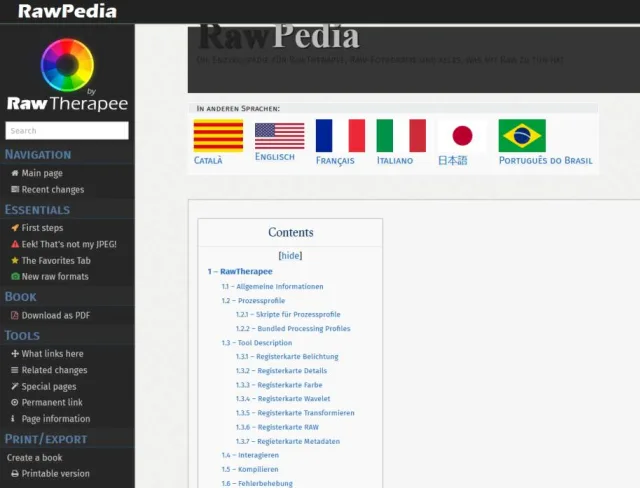Jump to 1.6 Fehlerbehebung
Viewport: 640px width, 488px height.
[x=257, y=484]
